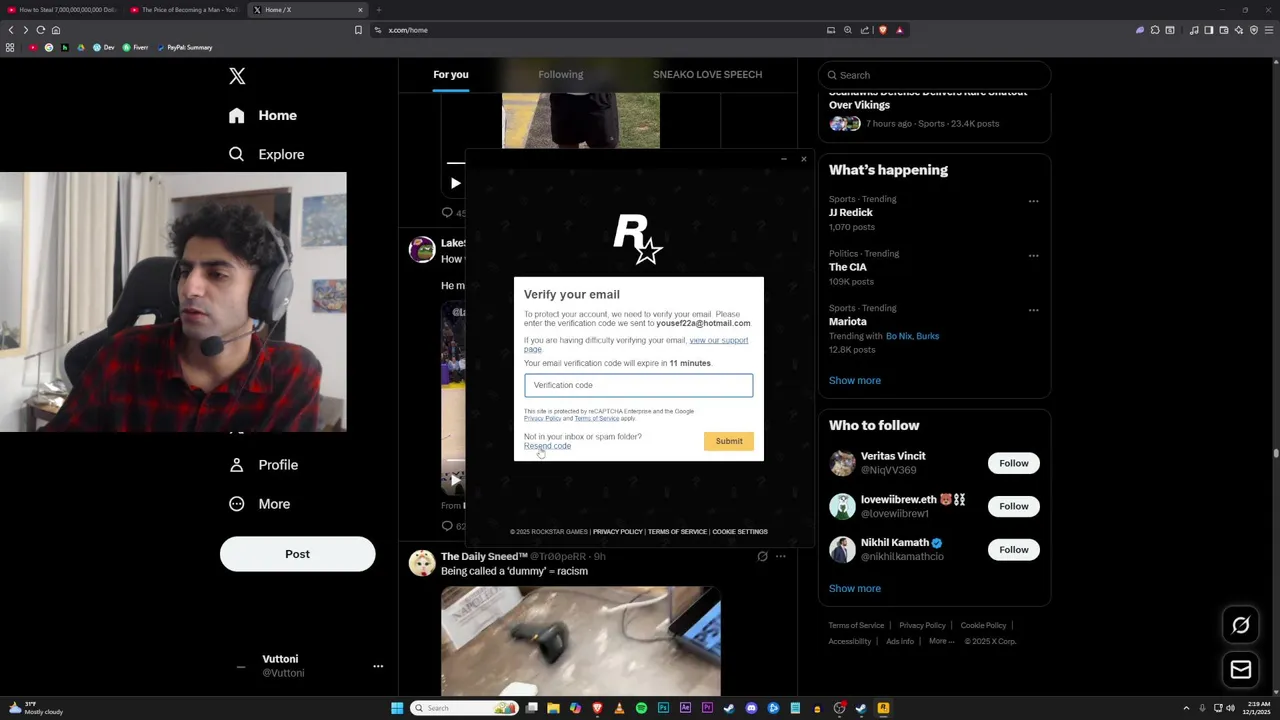Open the browser hamburger menu
The image size is (1280, 720).
coord(1269,30)
